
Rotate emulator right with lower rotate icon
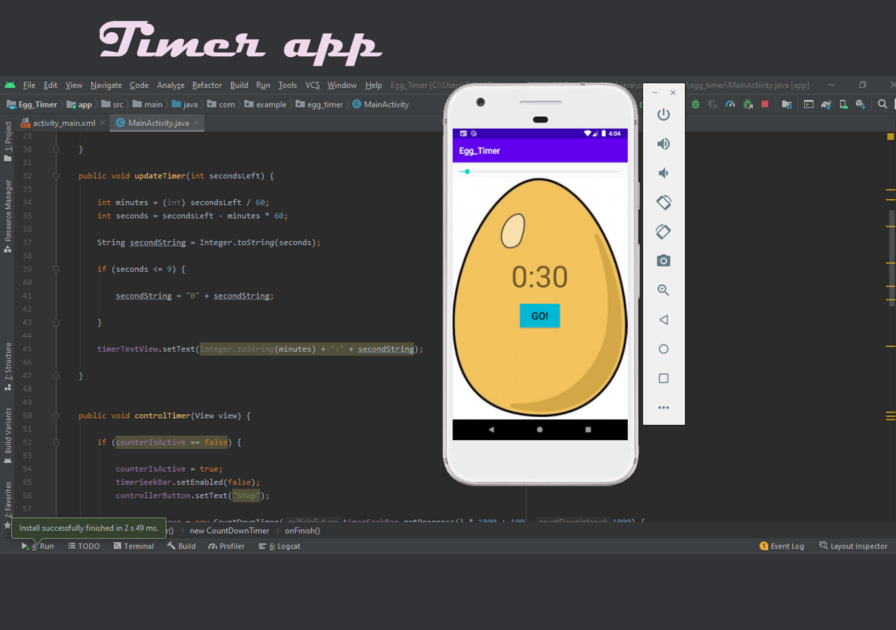tap(663, 232)
